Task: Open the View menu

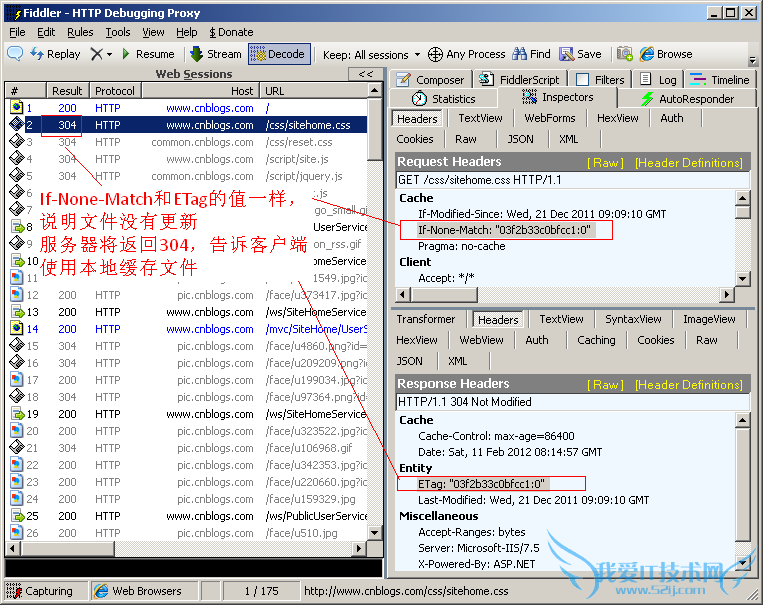Action: [153, 32]
